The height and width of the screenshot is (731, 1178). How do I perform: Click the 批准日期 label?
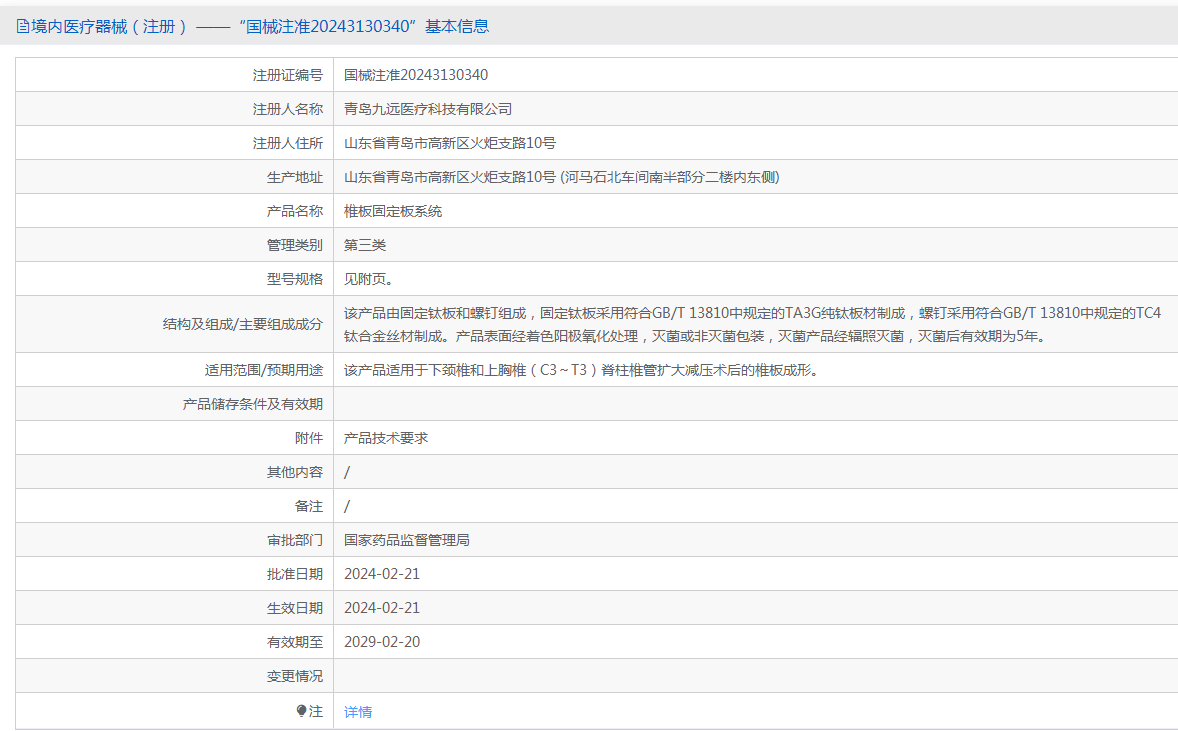tap(294, 574)
